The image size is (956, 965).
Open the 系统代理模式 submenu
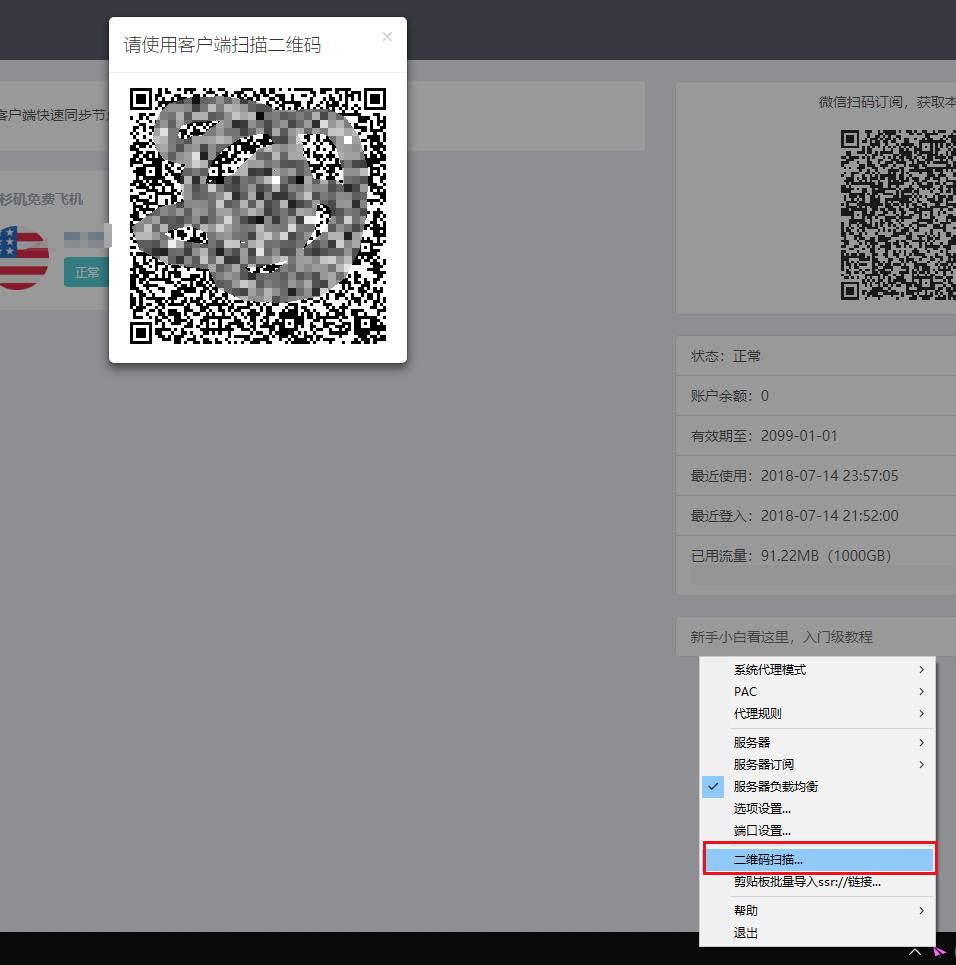(817, 670)
